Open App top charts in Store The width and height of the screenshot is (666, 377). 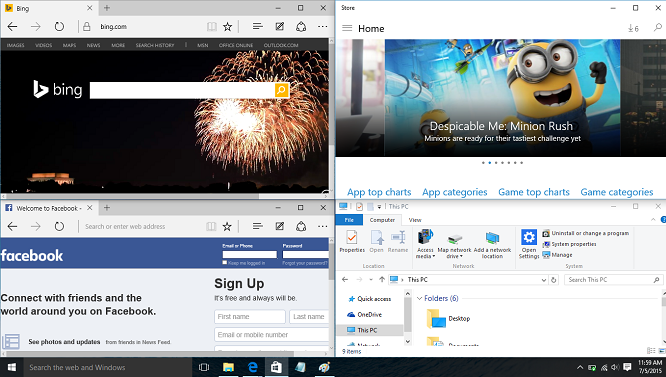pyautogui.click(x=379, y=192)
